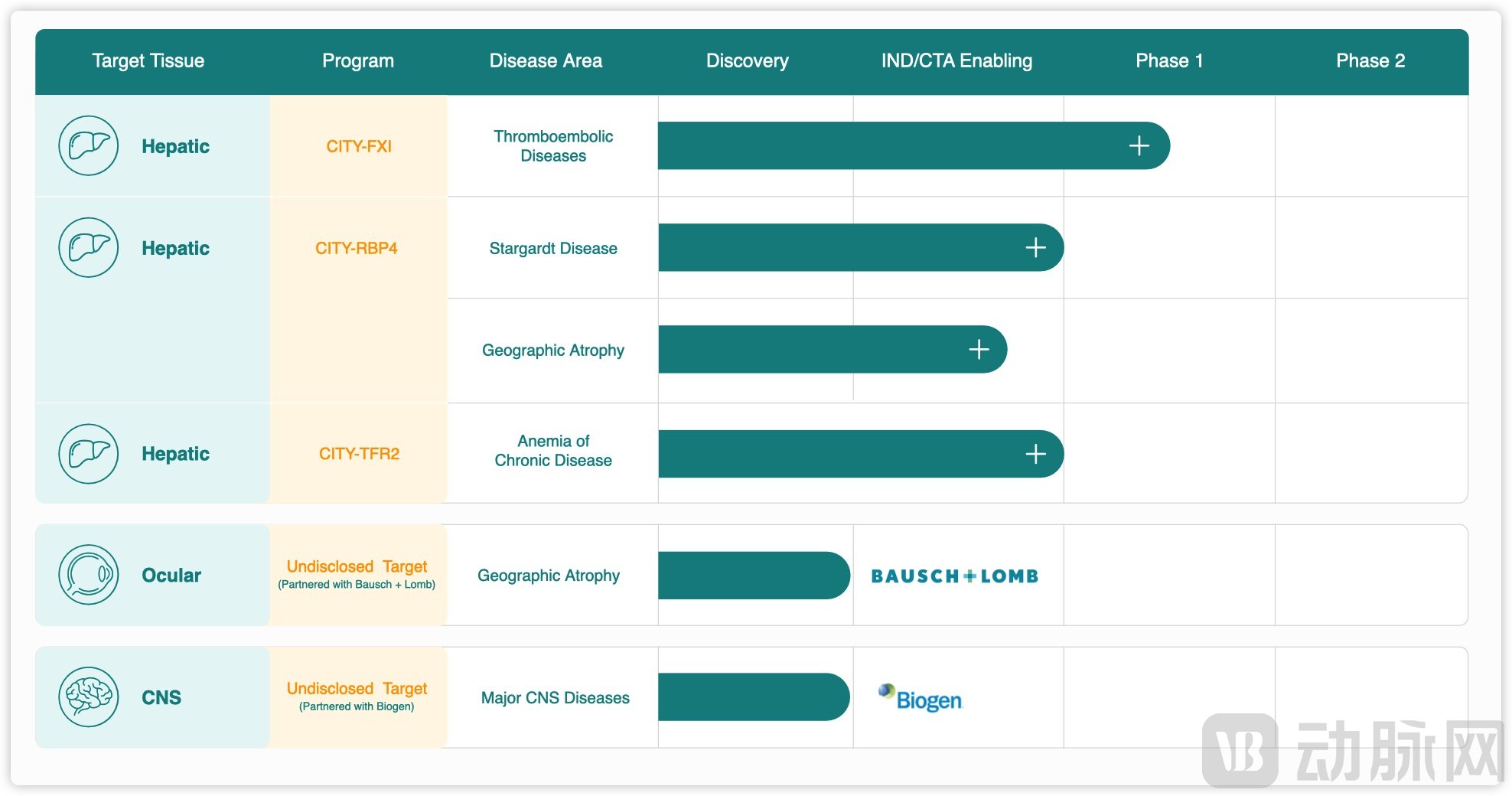Image resolution: width=1512 pixels, height=796 pixels.
Task: Select the Program column header
Action: pos(358,60)
